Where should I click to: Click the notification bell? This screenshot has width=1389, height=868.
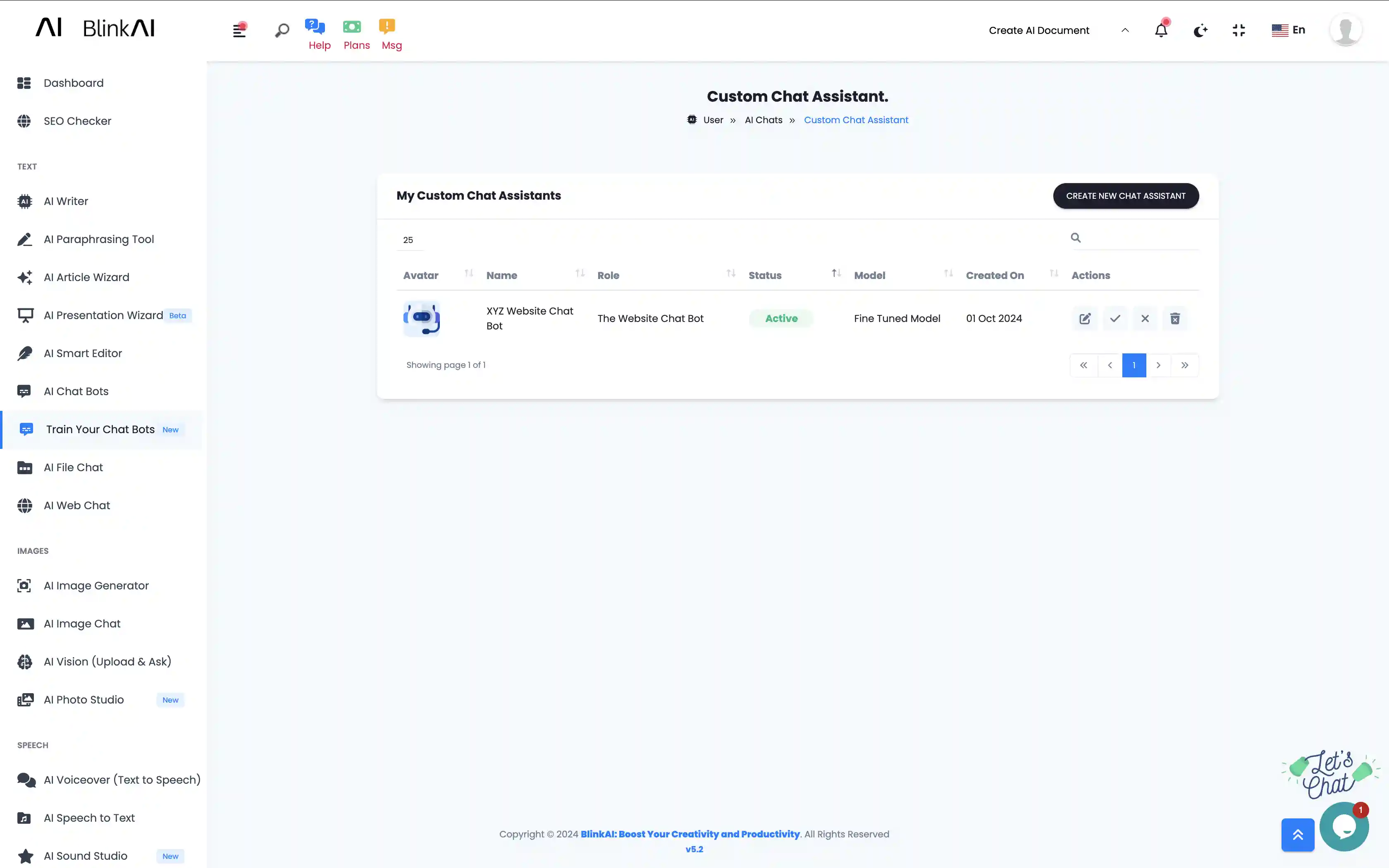tap(1160, 30)
